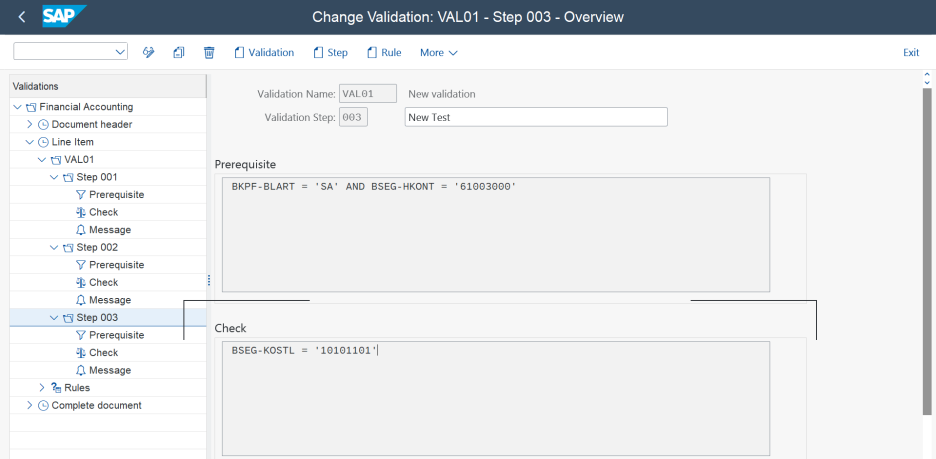Select the VAL01 tree row
The height and width of the screenshot is (459, 936).
108,159
